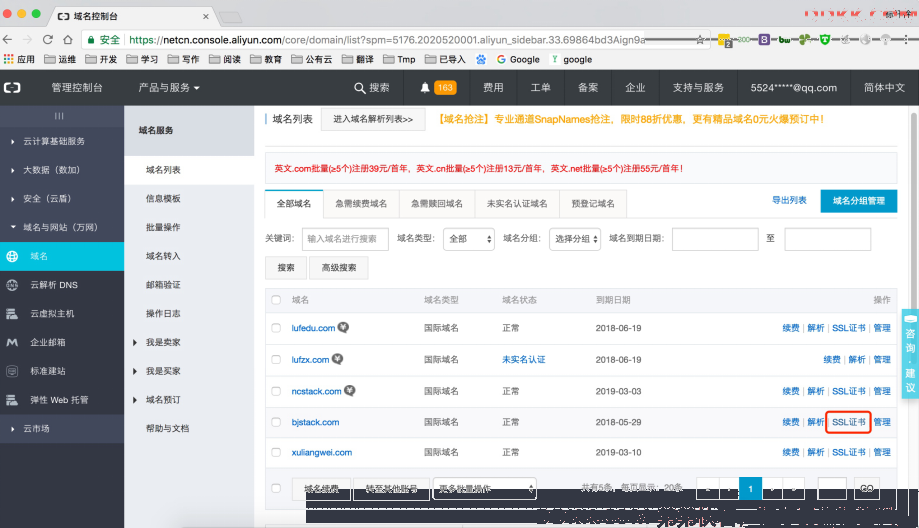Click the 域名 globe icon in sidebar
The width and height of the screenshot is (919, 528).
[12, 256]
